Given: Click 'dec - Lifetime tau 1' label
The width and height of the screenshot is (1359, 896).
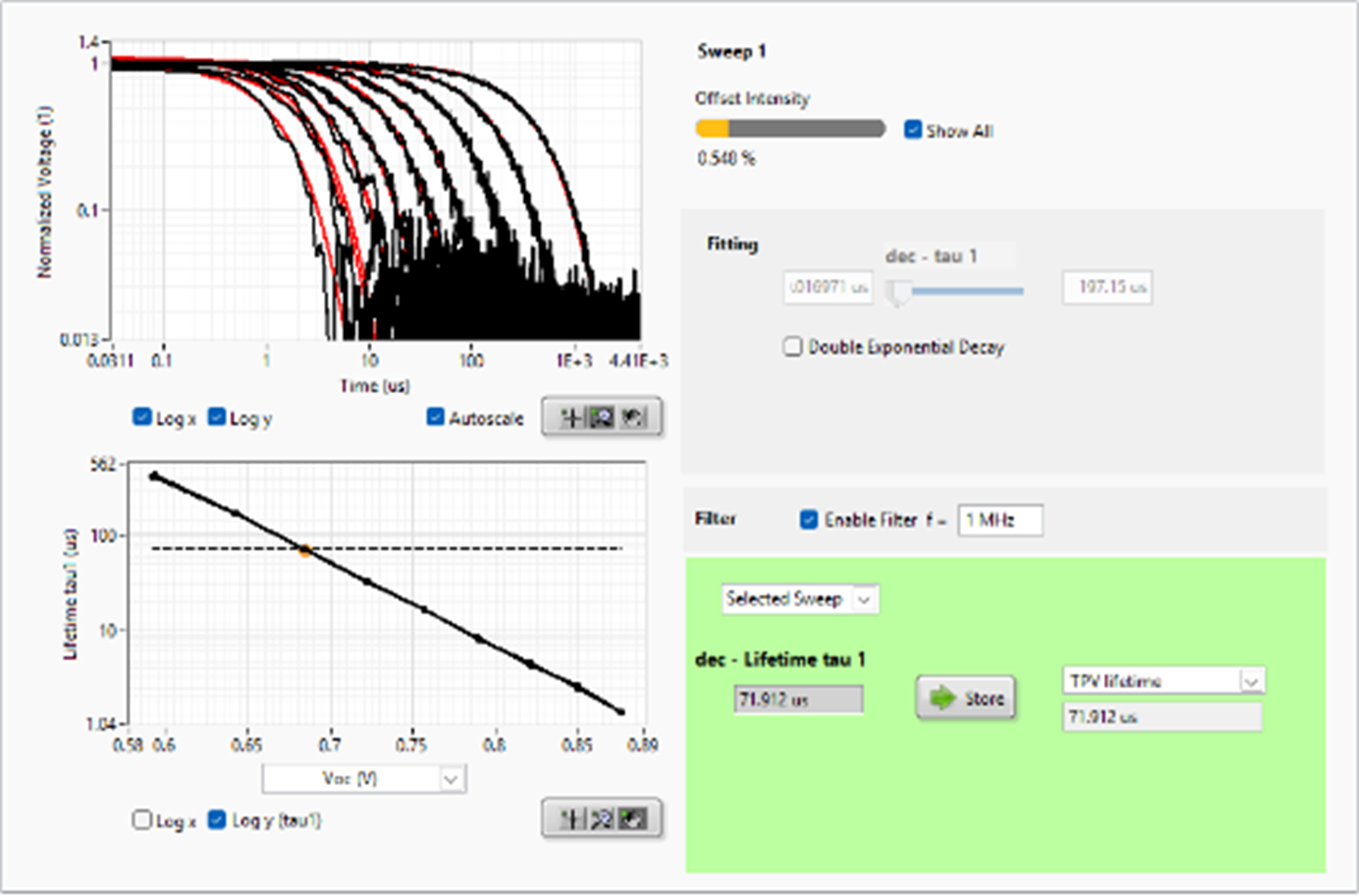Looking at the screenshot, I should (x=780, y=659).
